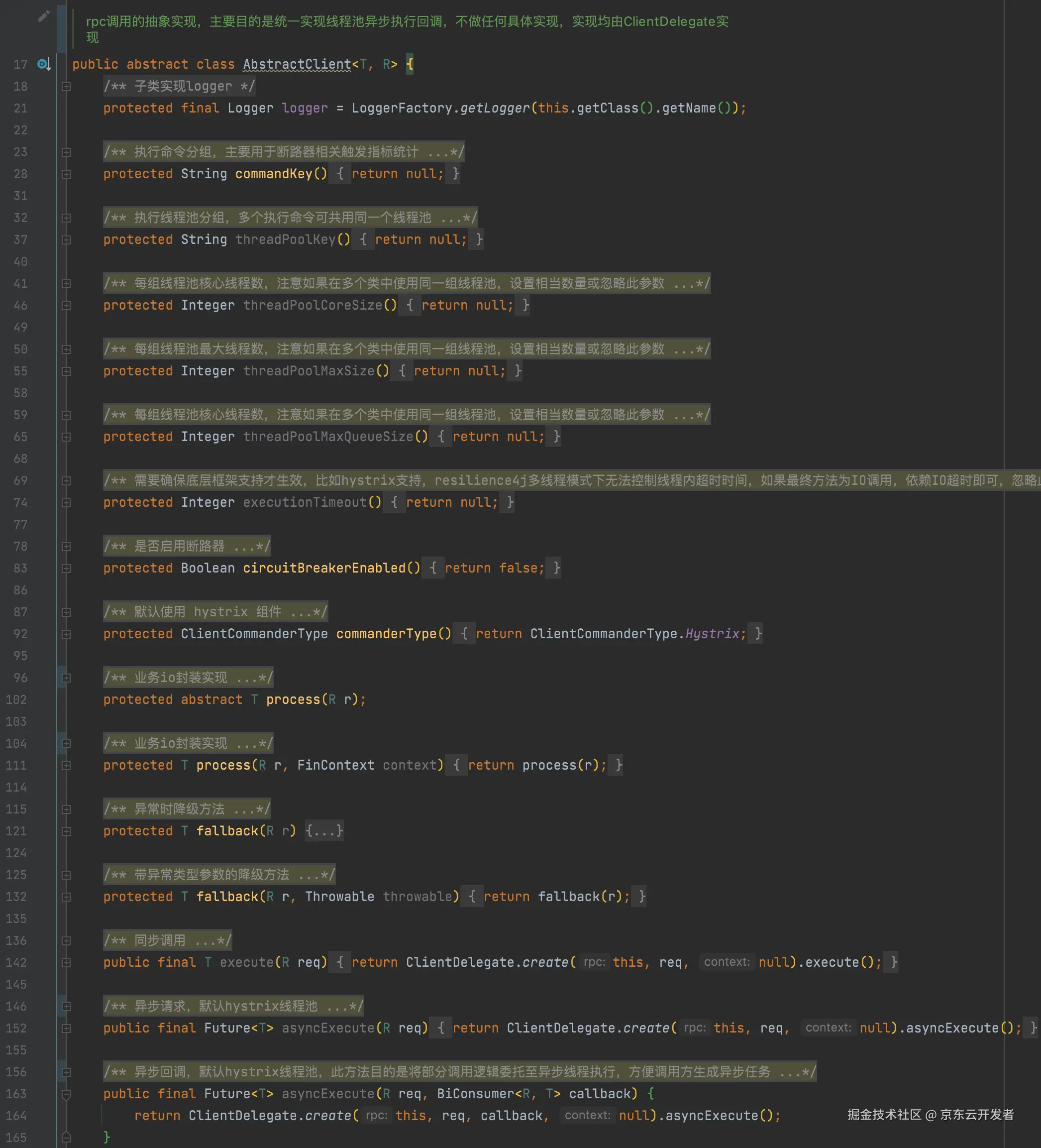
Task: Expand folded comment on line 146
Action: point(66,1006)
